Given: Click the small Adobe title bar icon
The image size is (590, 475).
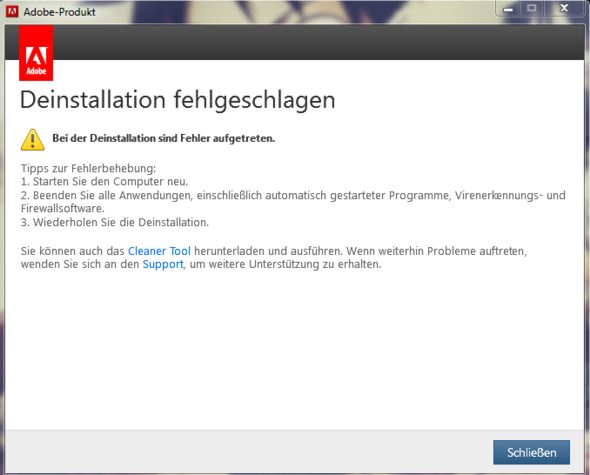Looking at the screenshot, I should click(x=12, y=12).
